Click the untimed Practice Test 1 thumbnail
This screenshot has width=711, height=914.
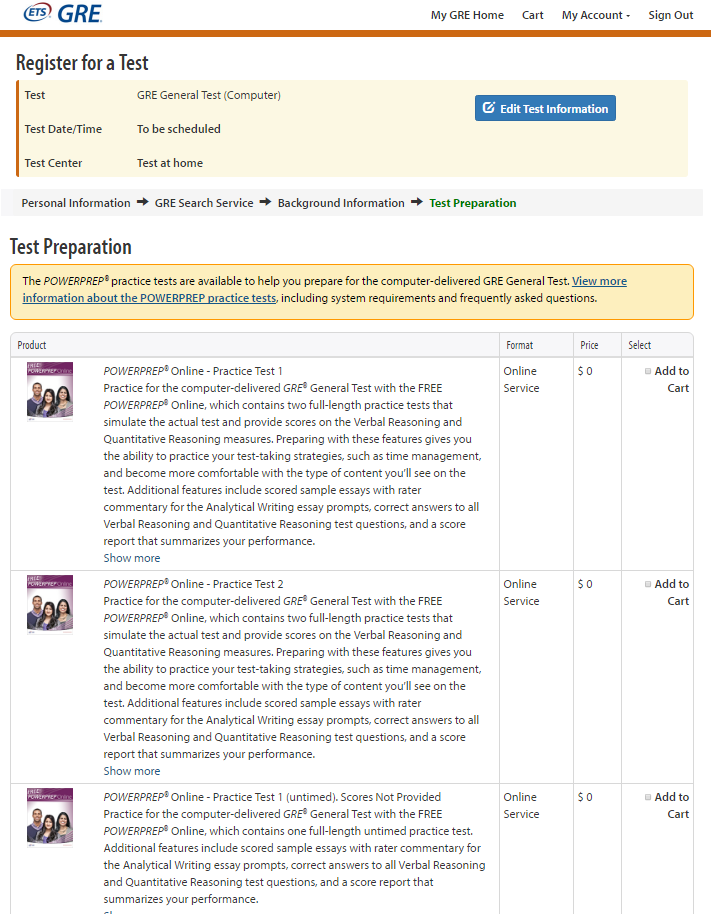click(50, 817)
